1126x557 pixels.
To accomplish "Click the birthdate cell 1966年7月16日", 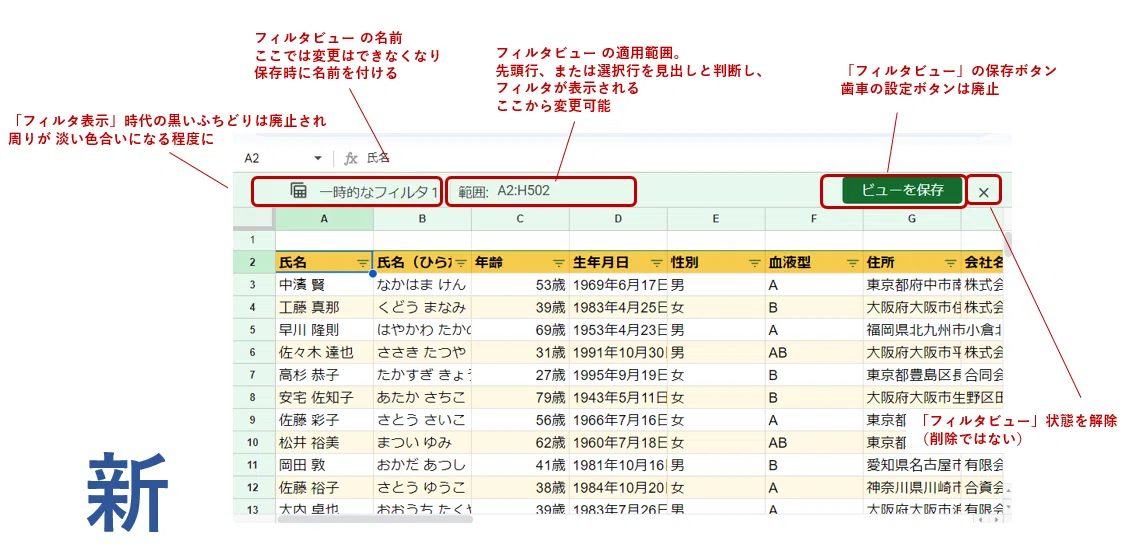I will 618,420.
